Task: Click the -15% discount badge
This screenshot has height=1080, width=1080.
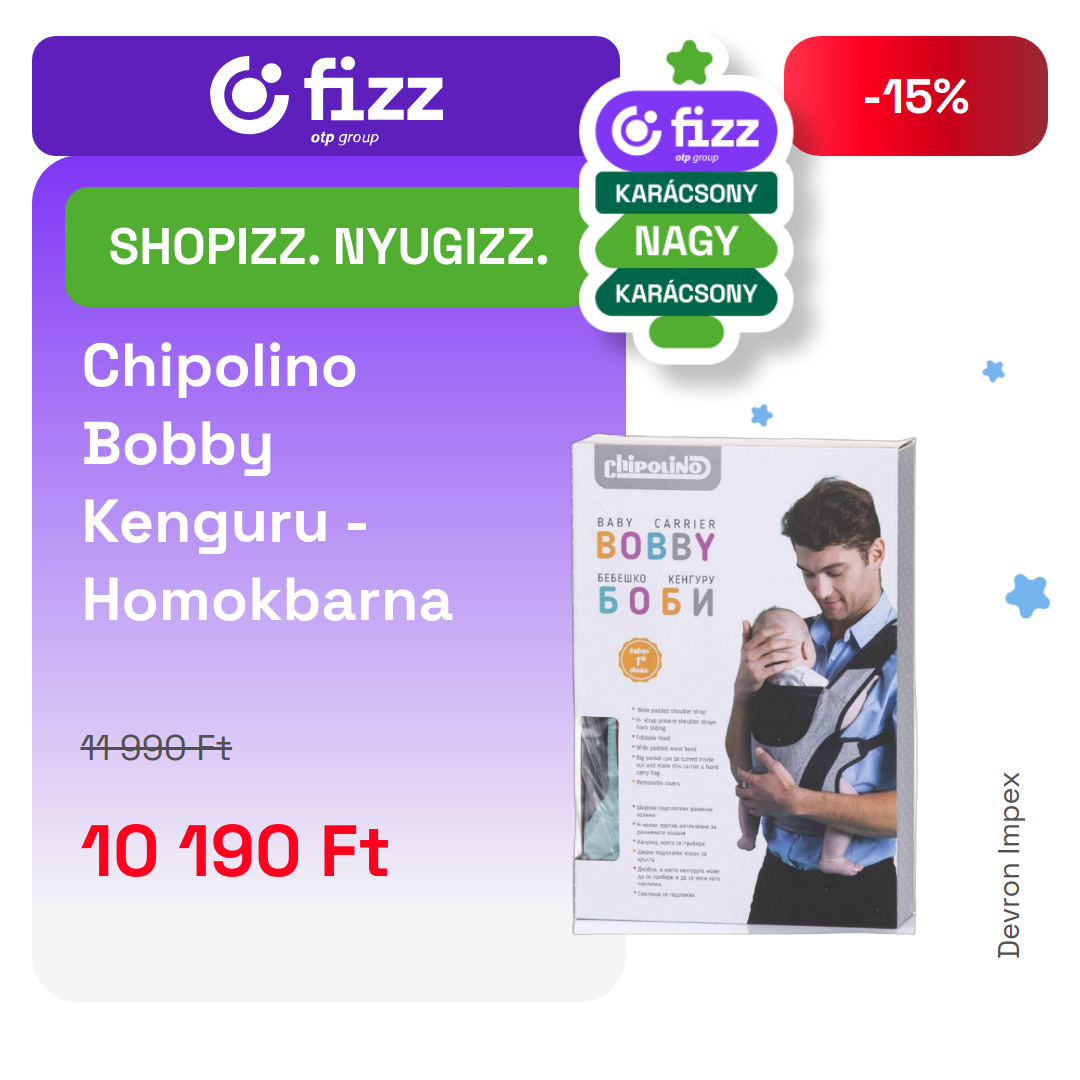Action: coord(915,96)
